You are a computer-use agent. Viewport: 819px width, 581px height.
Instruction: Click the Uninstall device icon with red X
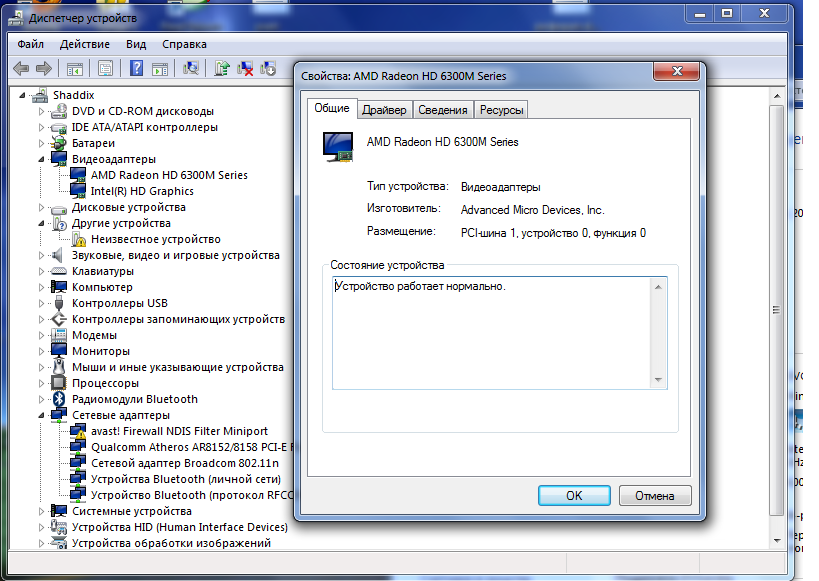(x=245, y=68)
